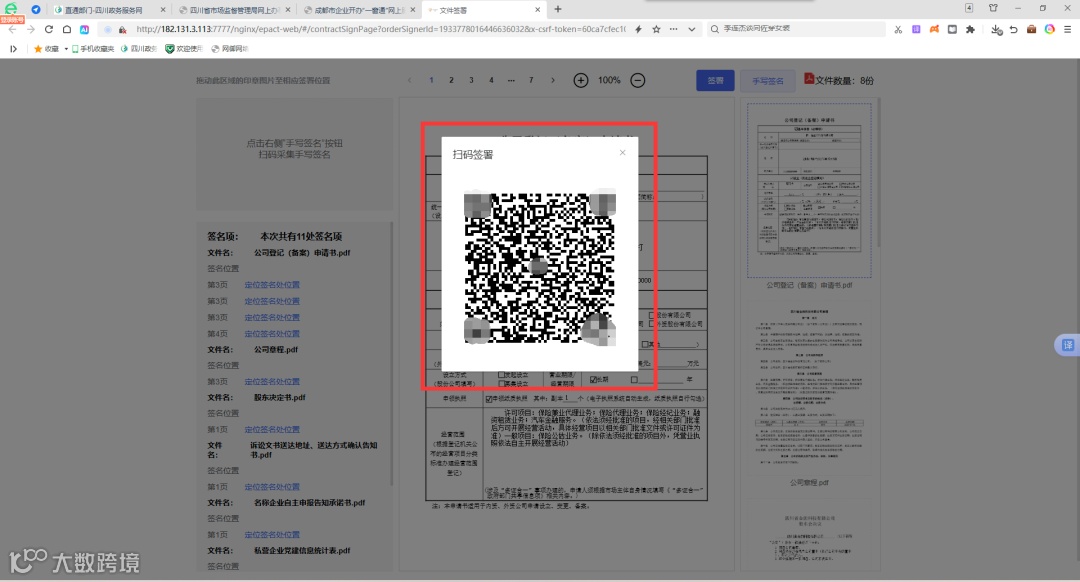
Task: Go to page 7 in the pagination
Action: coord(531,80)
